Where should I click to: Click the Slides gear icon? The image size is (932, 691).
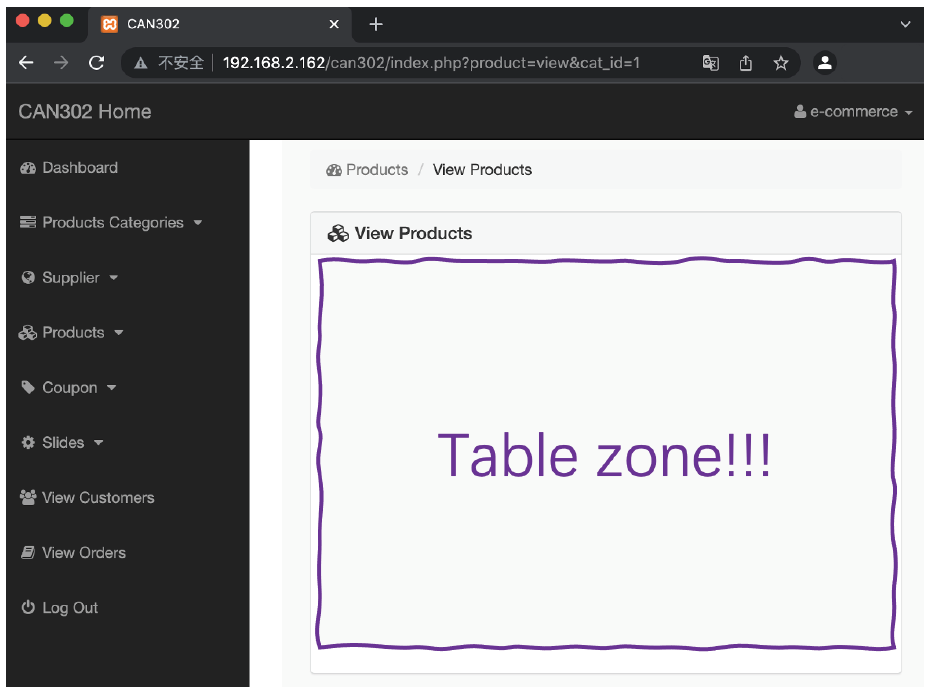pyautogui.click(x=28, y=443)
